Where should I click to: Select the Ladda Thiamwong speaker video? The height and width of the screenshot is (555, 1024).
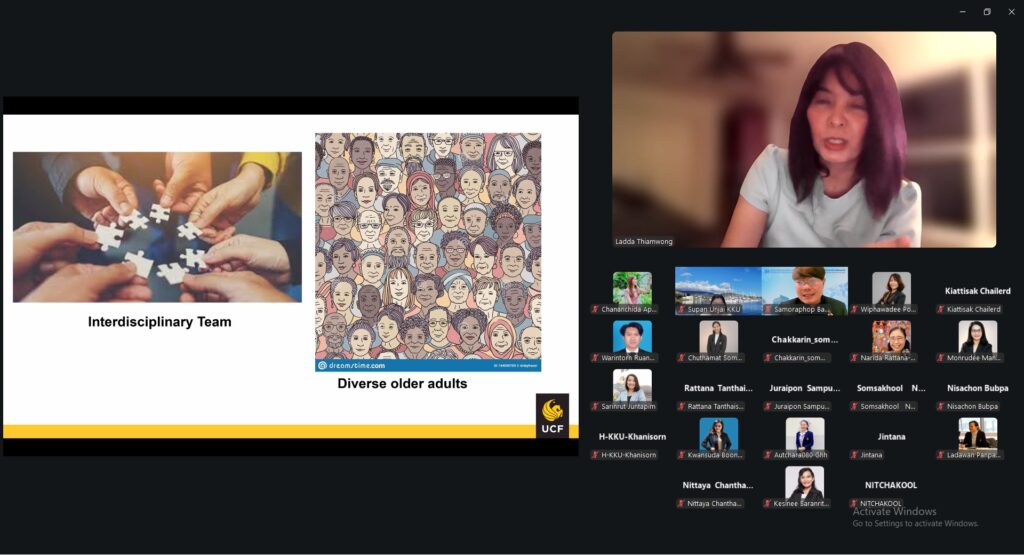coord(804,138)
